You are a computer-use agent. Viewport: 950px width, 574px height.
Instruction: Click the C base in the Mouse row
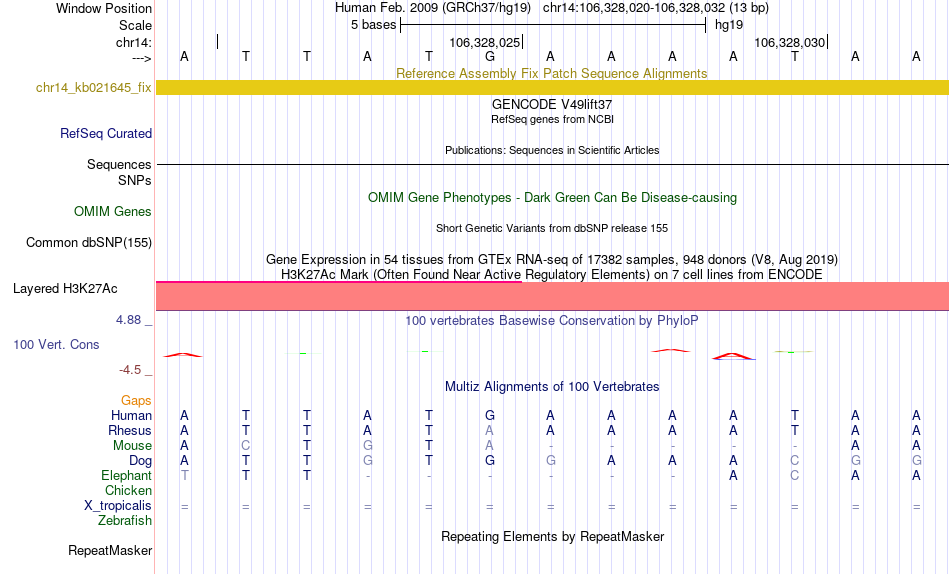point(245,446)
